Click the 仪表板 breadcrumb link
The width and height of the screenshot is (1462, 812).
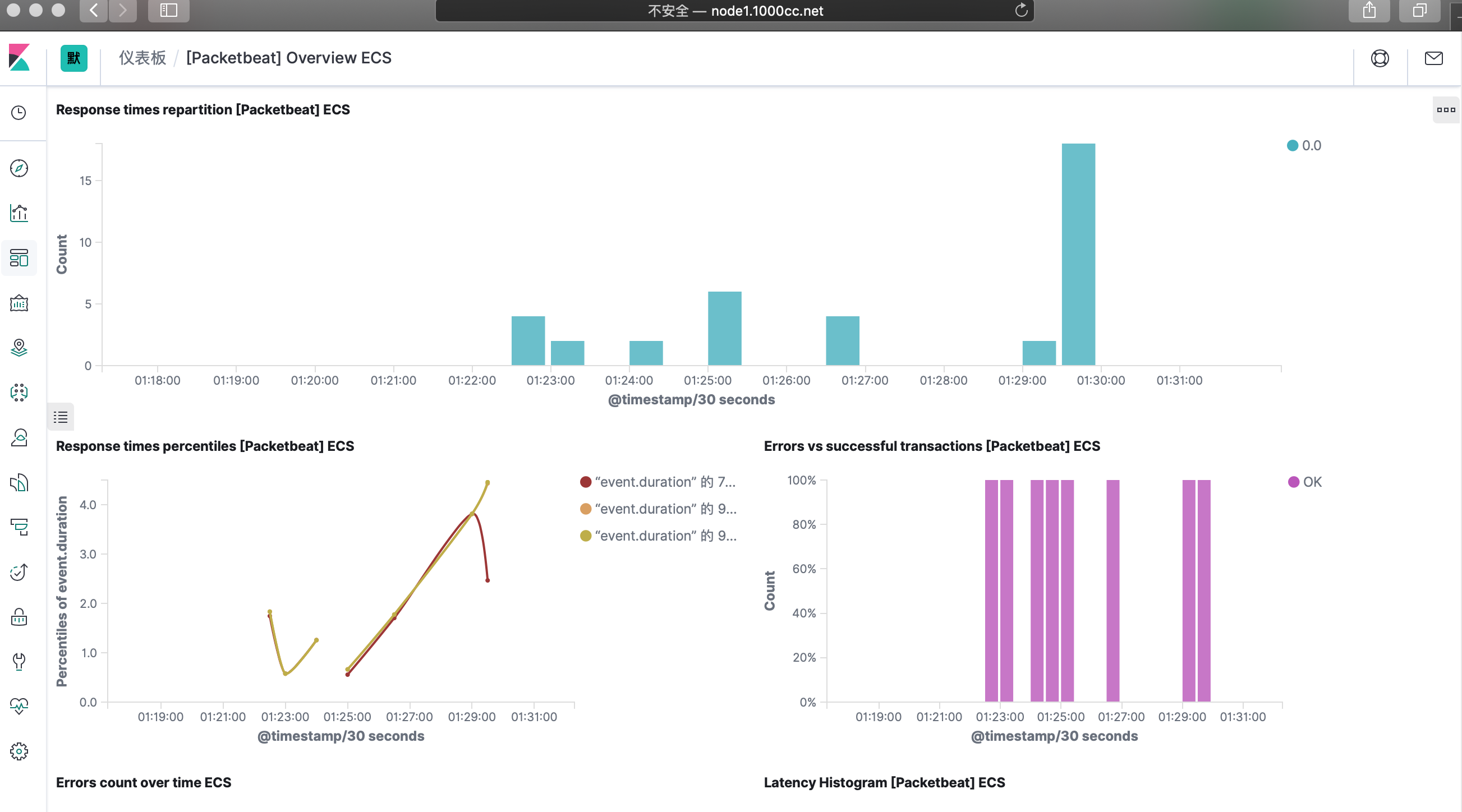point(142,58)
